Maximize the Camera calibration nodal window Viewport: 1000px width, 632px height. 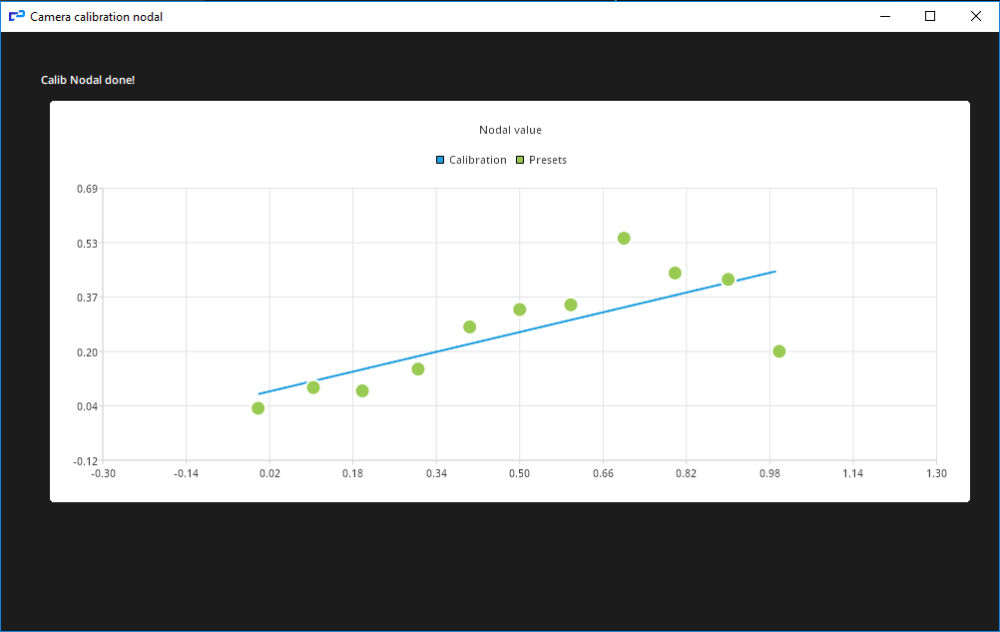tap(930, 17)
